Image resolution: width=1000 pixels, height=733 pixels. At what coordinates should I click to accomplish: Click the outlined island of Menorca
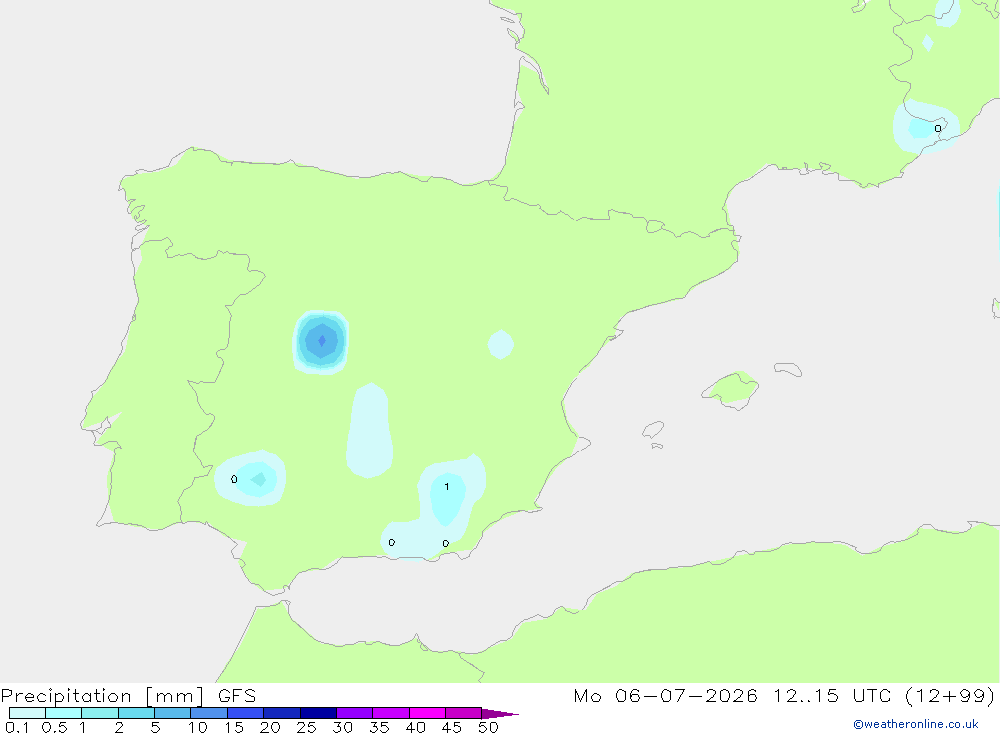pyautogui.click(x=788, y=369)
